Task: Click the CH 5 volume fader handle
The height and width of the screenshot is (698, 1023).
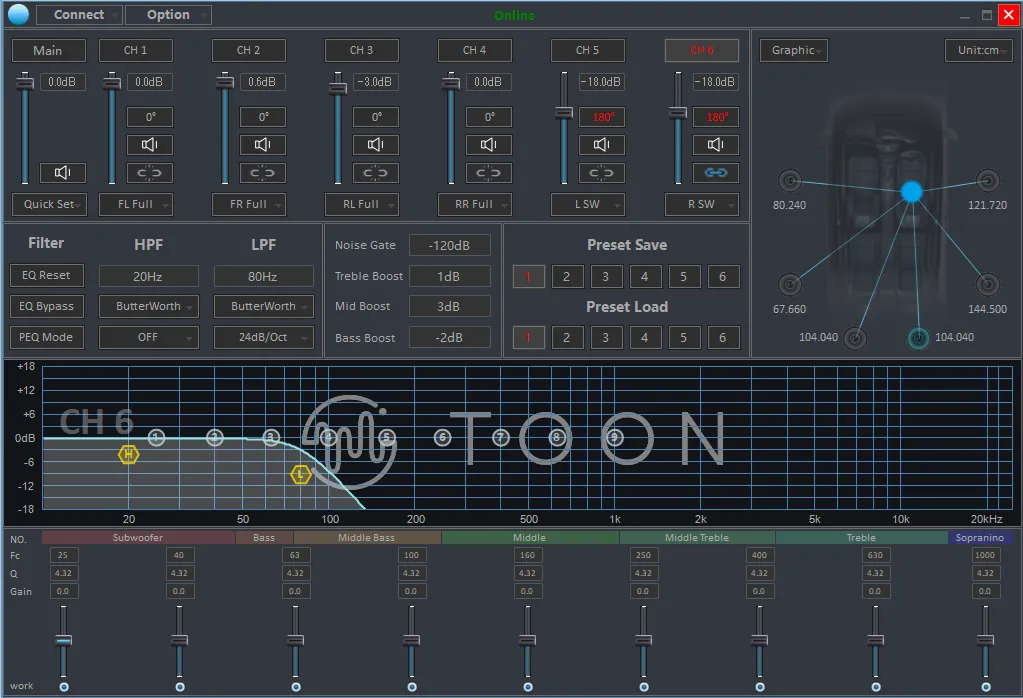Action: [x=564, y=112]
